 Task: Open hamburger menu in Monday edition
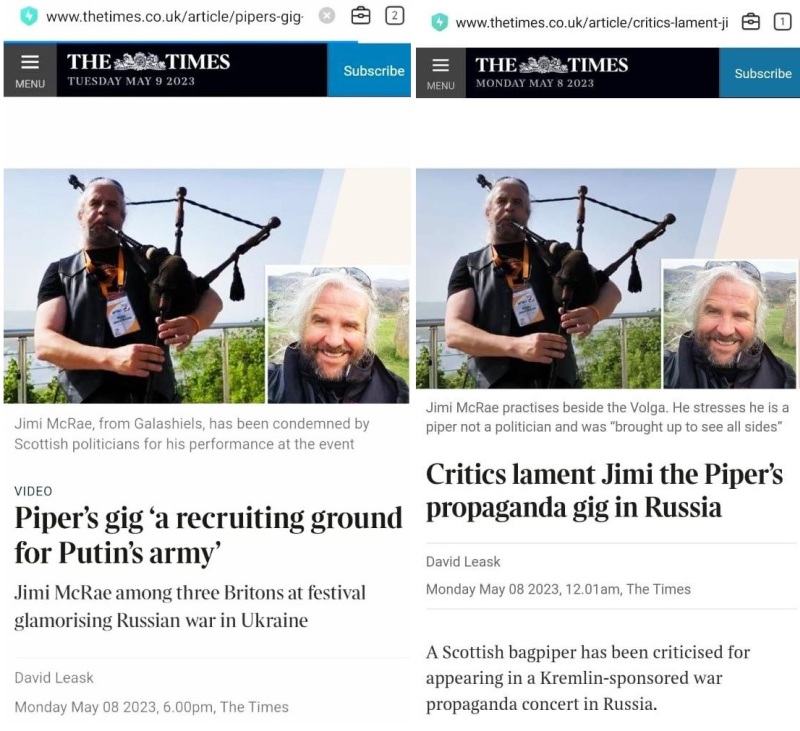click(440, 73)
